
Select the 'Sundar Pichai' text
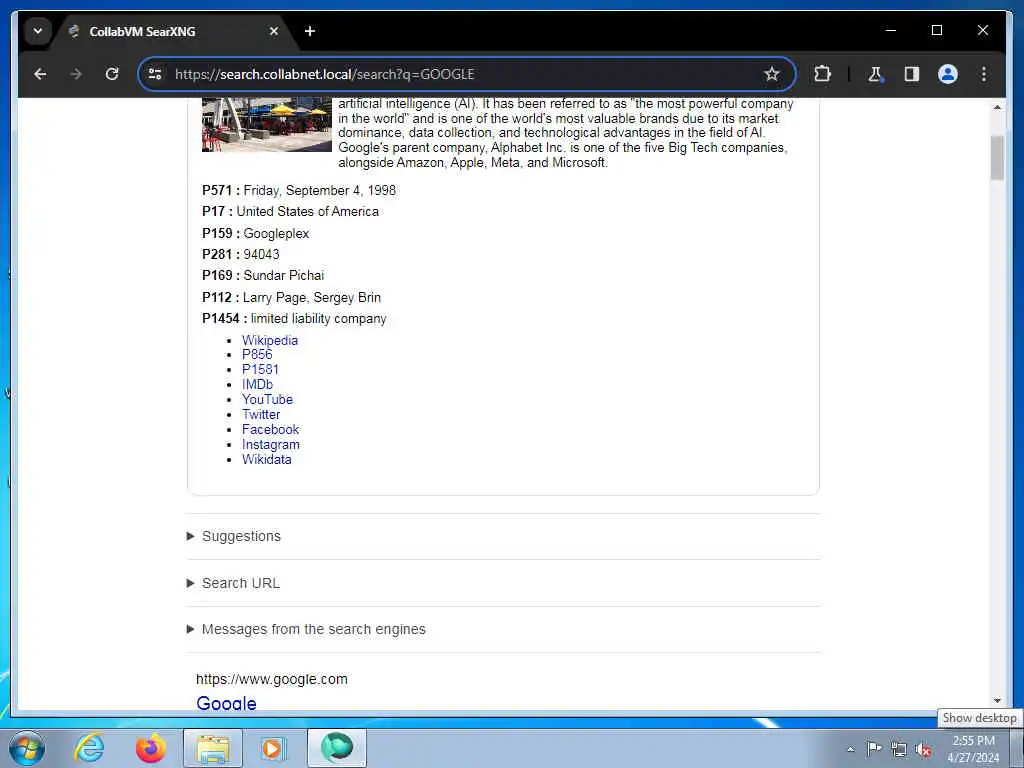tap(283, 276)
